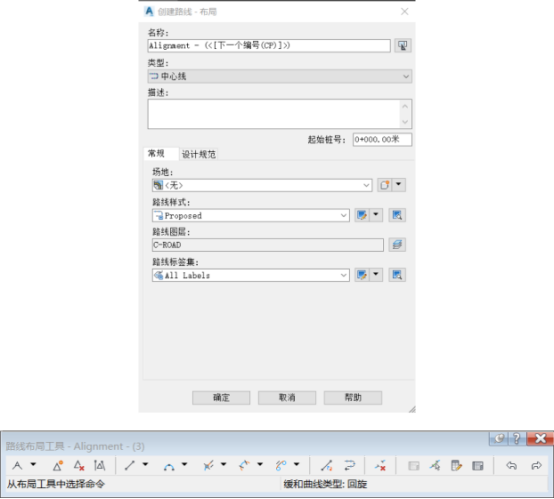Image resolution: width=554 pixels, height=499 pixels.
Task: Expand the tangent PI tool dropdown arrow
Action: [x=33, y=464]
